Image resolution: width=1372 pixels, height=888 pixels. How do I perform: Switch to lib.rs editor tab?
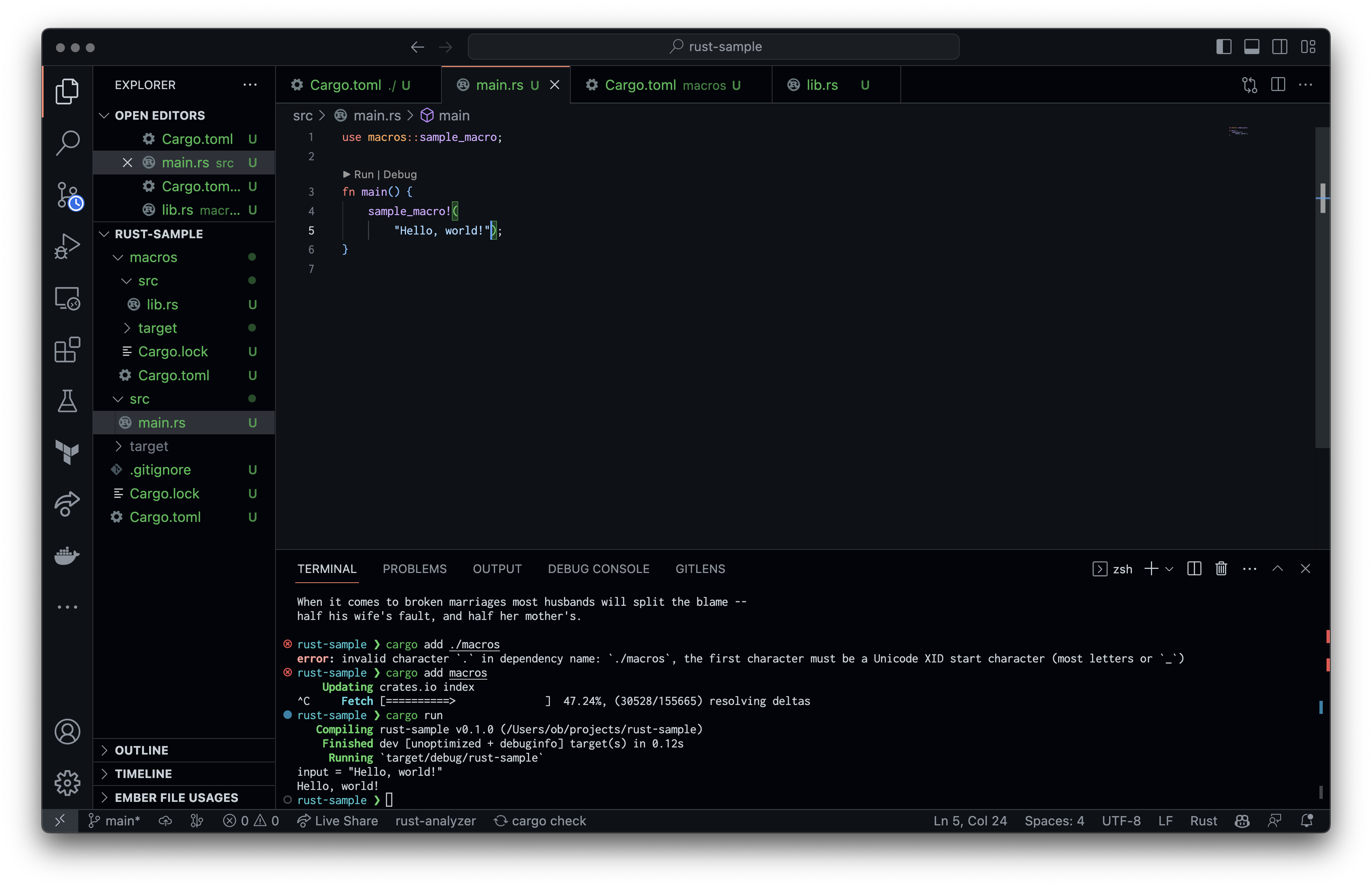click(821, 85)
